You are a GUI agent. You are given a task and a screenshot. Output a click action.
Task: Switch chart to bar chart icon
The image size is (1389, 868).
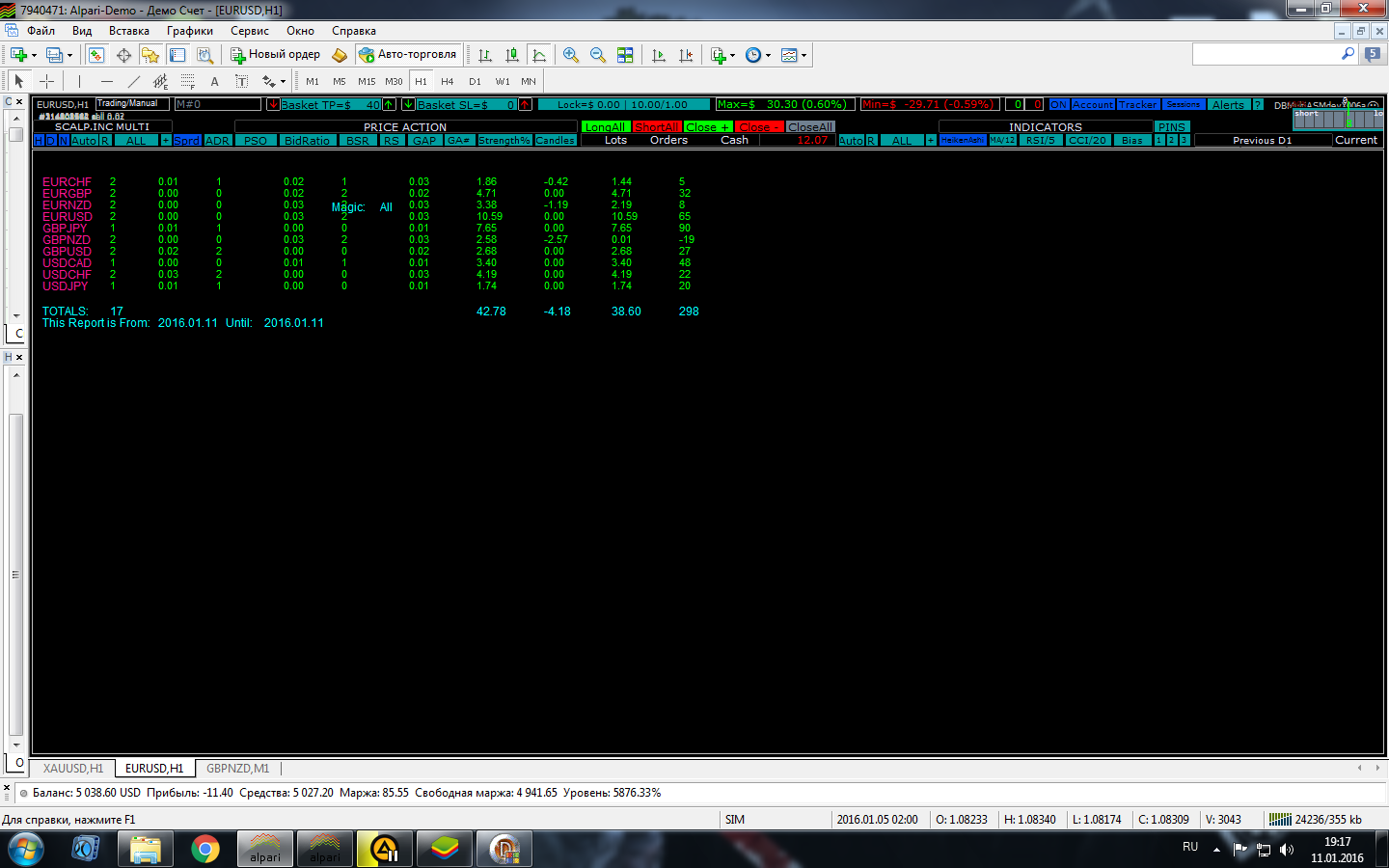485,55
